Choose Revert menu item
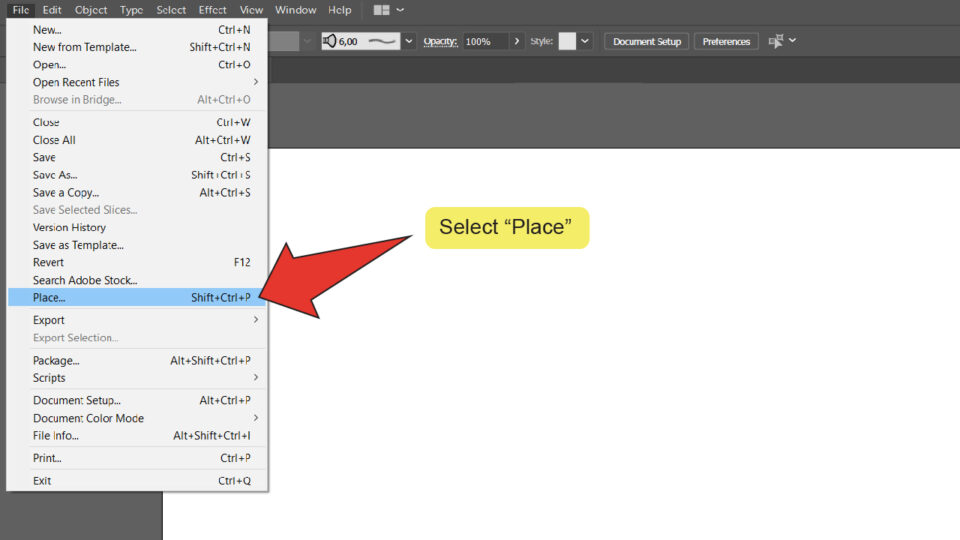This screenshot has width=960, height=540. (x=138, y=262)
